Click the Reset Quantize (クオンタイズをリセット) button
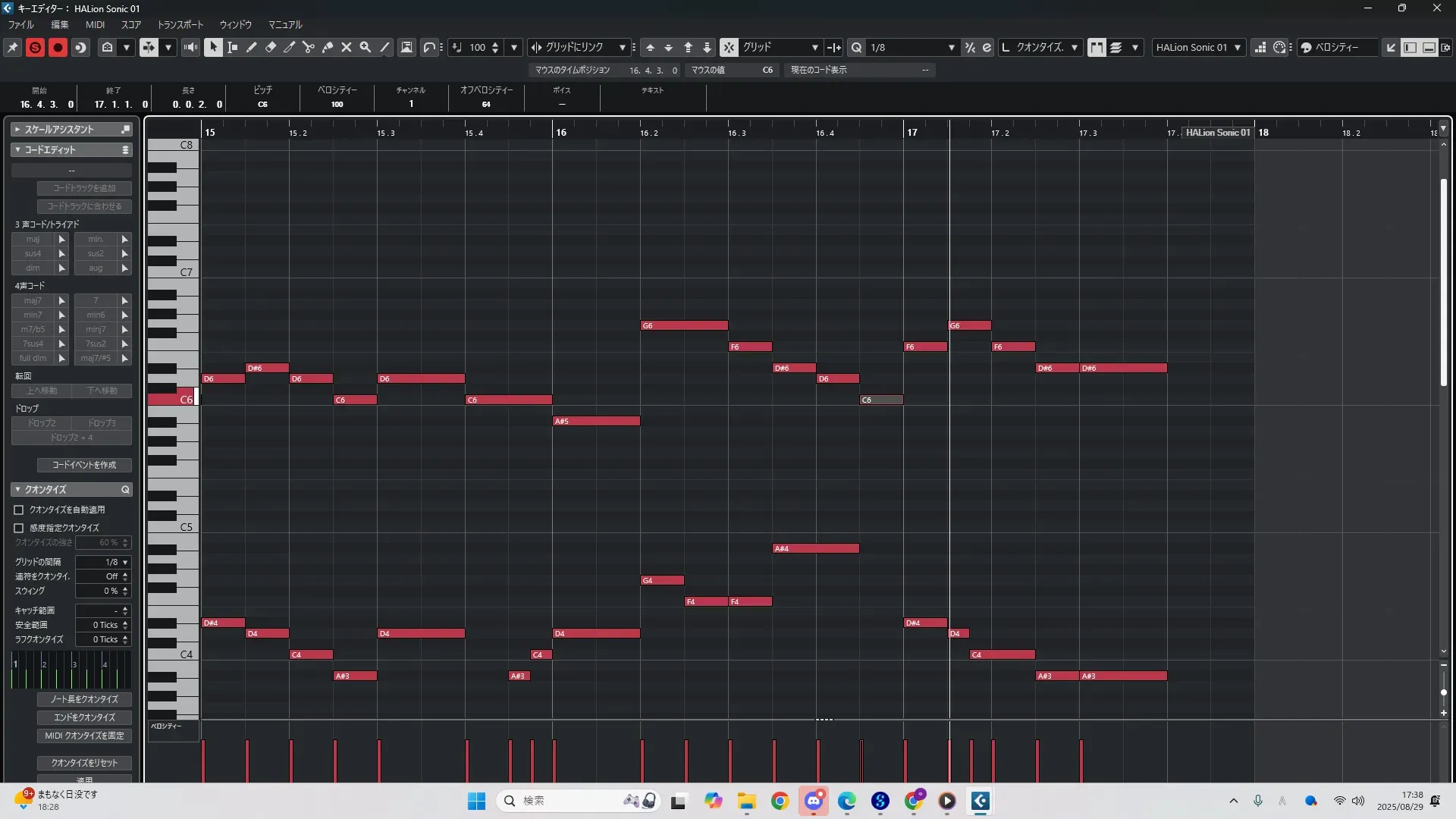 point(84,763)
